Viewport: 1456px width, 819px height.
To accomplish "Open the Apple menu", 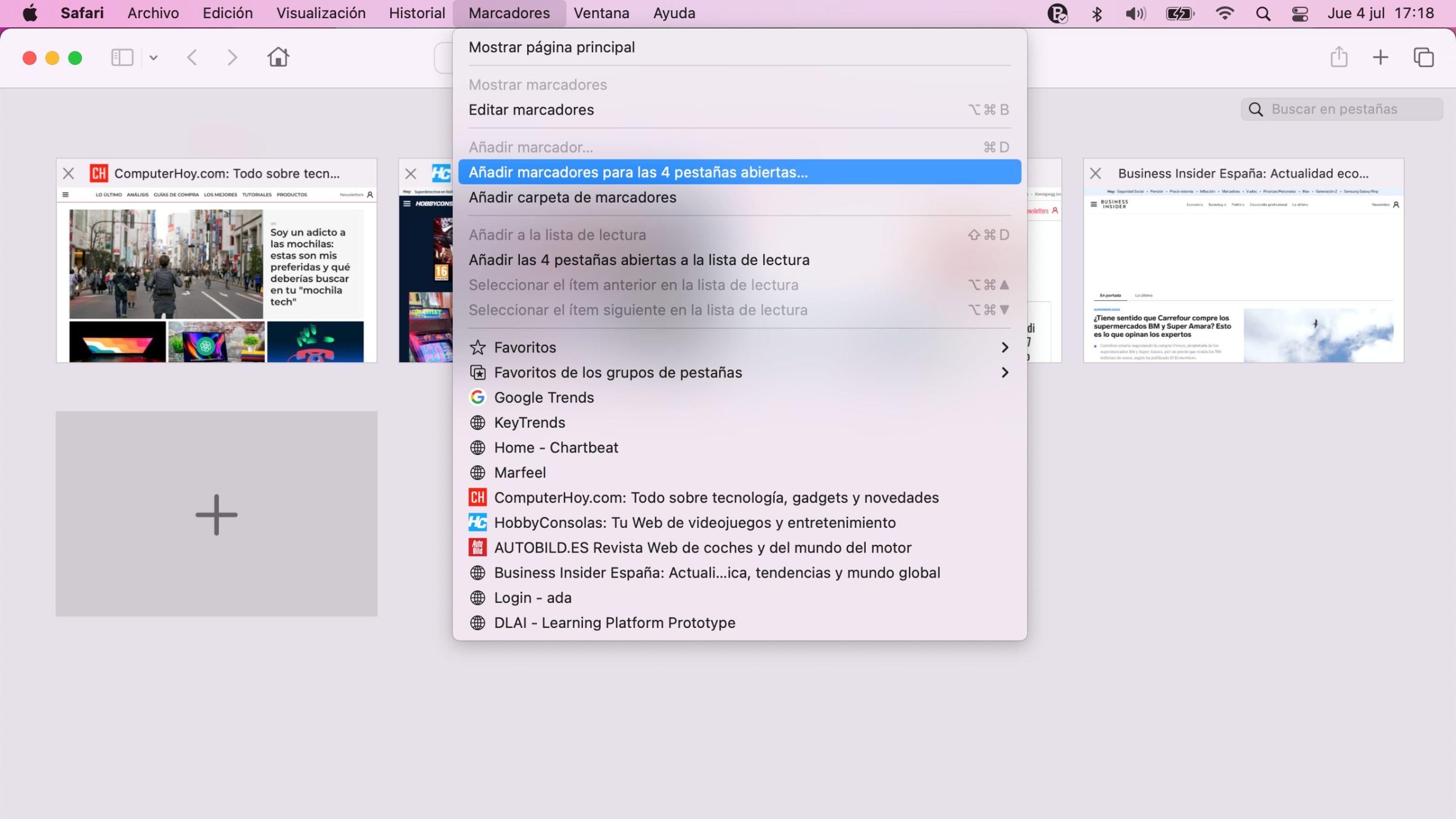I will [x=30, y=13].
